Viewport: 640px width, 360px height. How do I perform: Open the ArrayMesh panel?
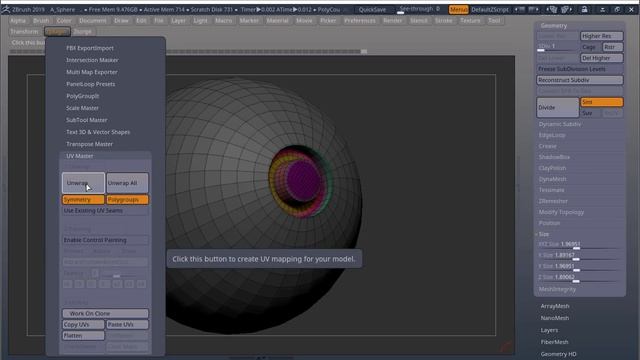[x=555, y=306]
